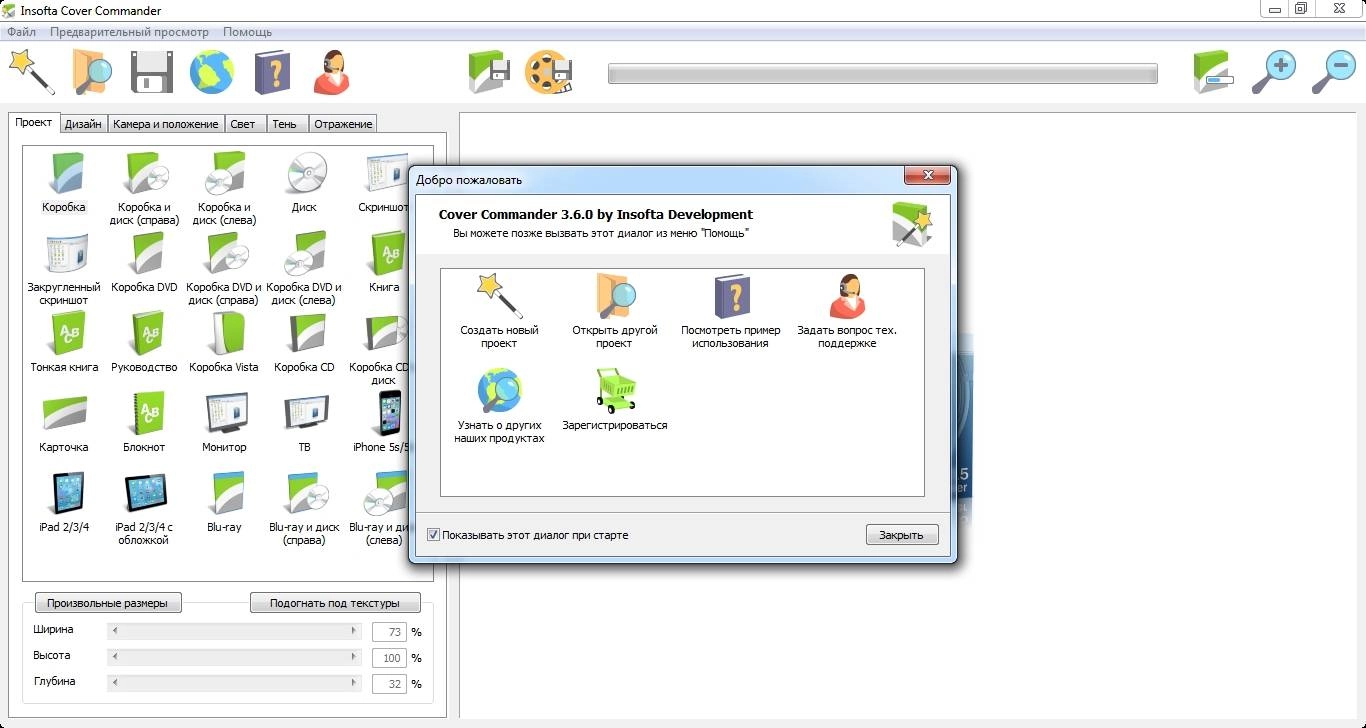Screen dimensions: 1366x728
Task: Click Открыть другой проект in welcome dialog
Action: pyautogui.click(x=614, y=311)
